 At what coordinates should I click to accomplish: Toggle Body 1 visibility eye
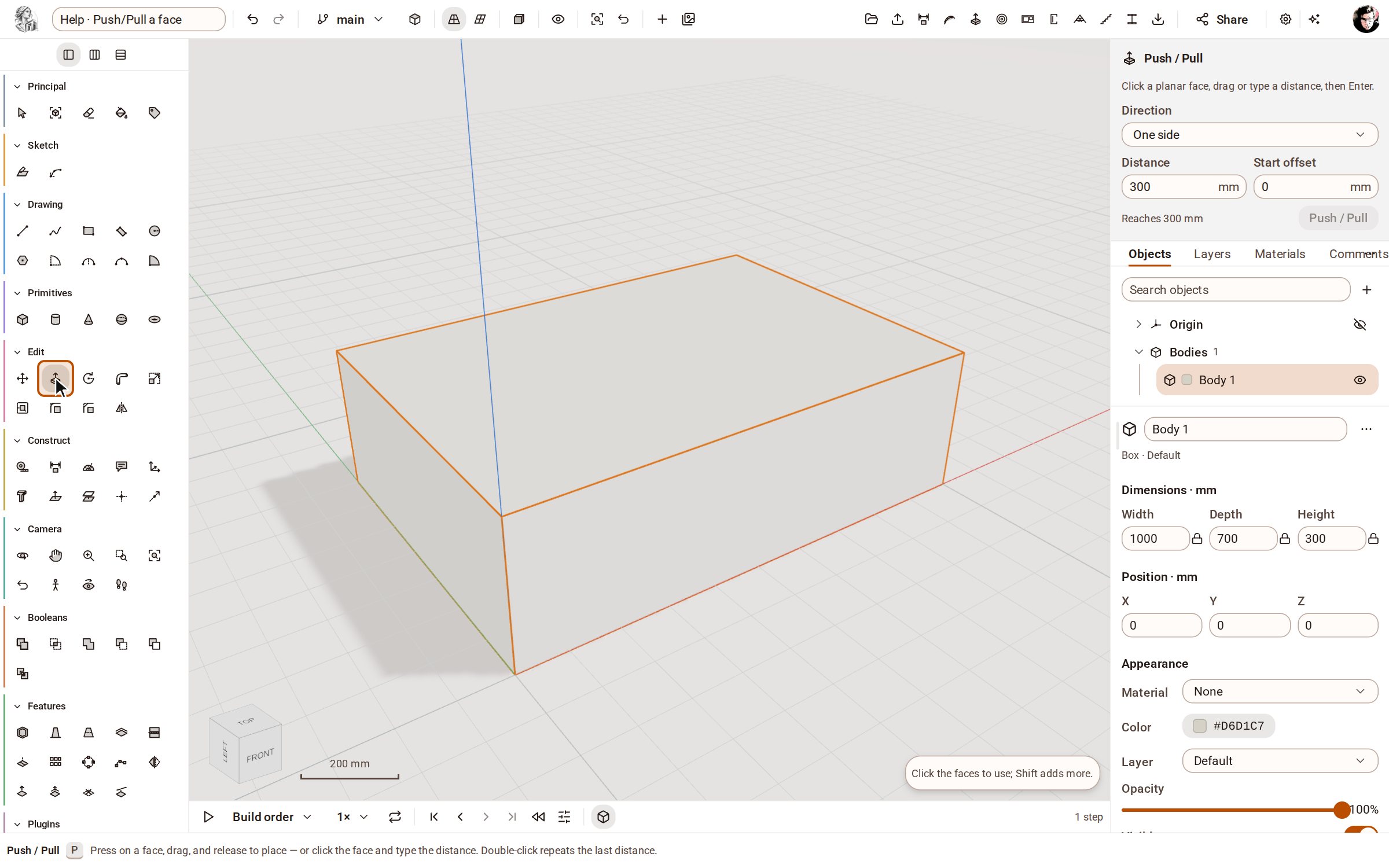point(1360,380)
